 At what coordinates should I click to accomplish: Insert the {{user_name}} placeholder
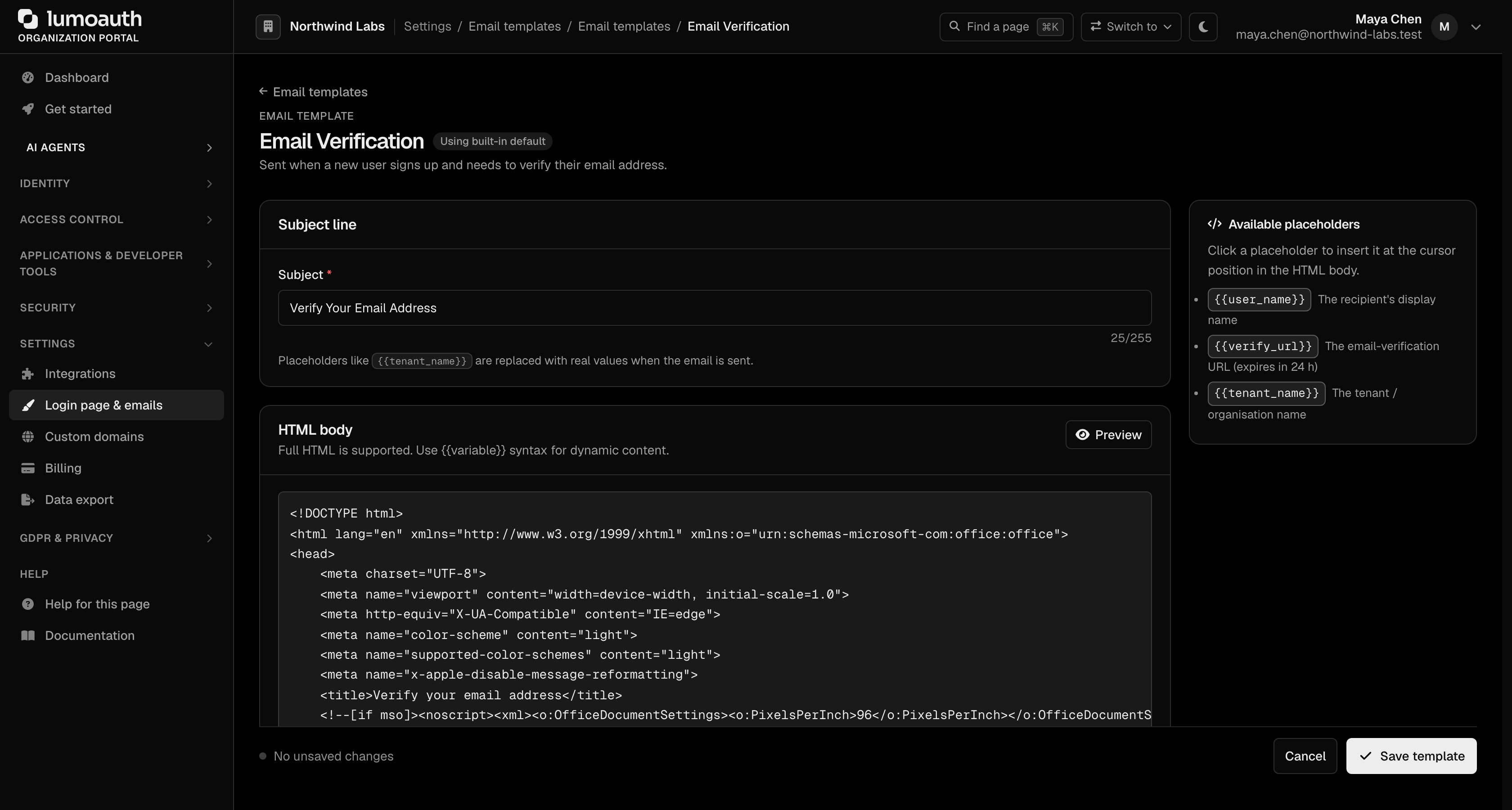(1259, 299)
